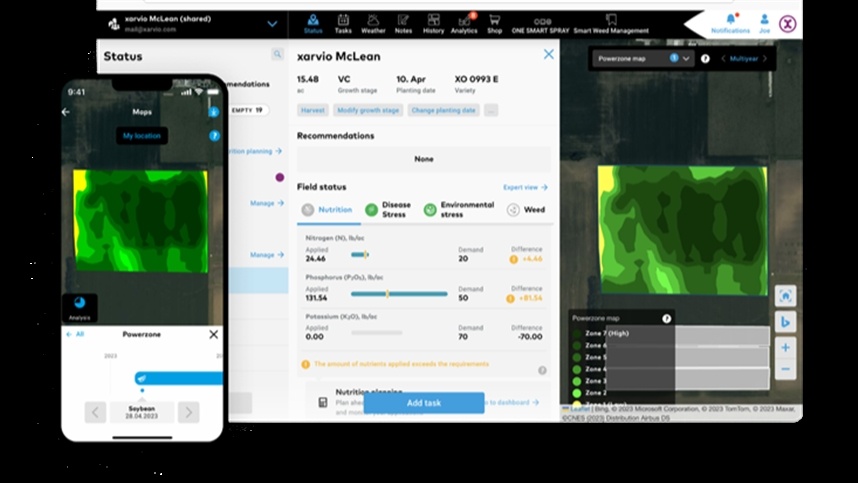Open the Weather icon in top navigation

pyautogui.click(x=373, y=23)
